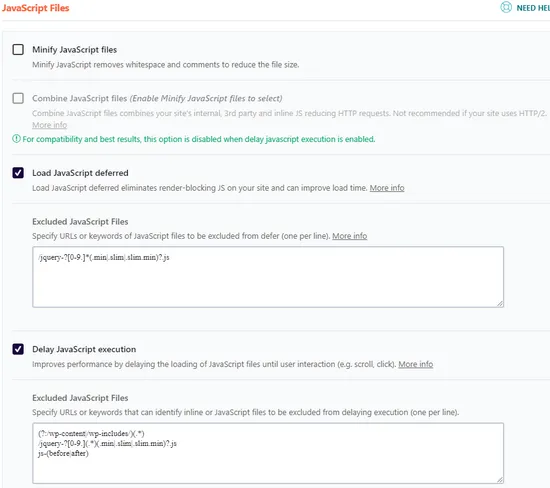Viewport: 550px width, 488px height.
Task: Click the js-(before|after) line in the textarea
Action: 63,453
